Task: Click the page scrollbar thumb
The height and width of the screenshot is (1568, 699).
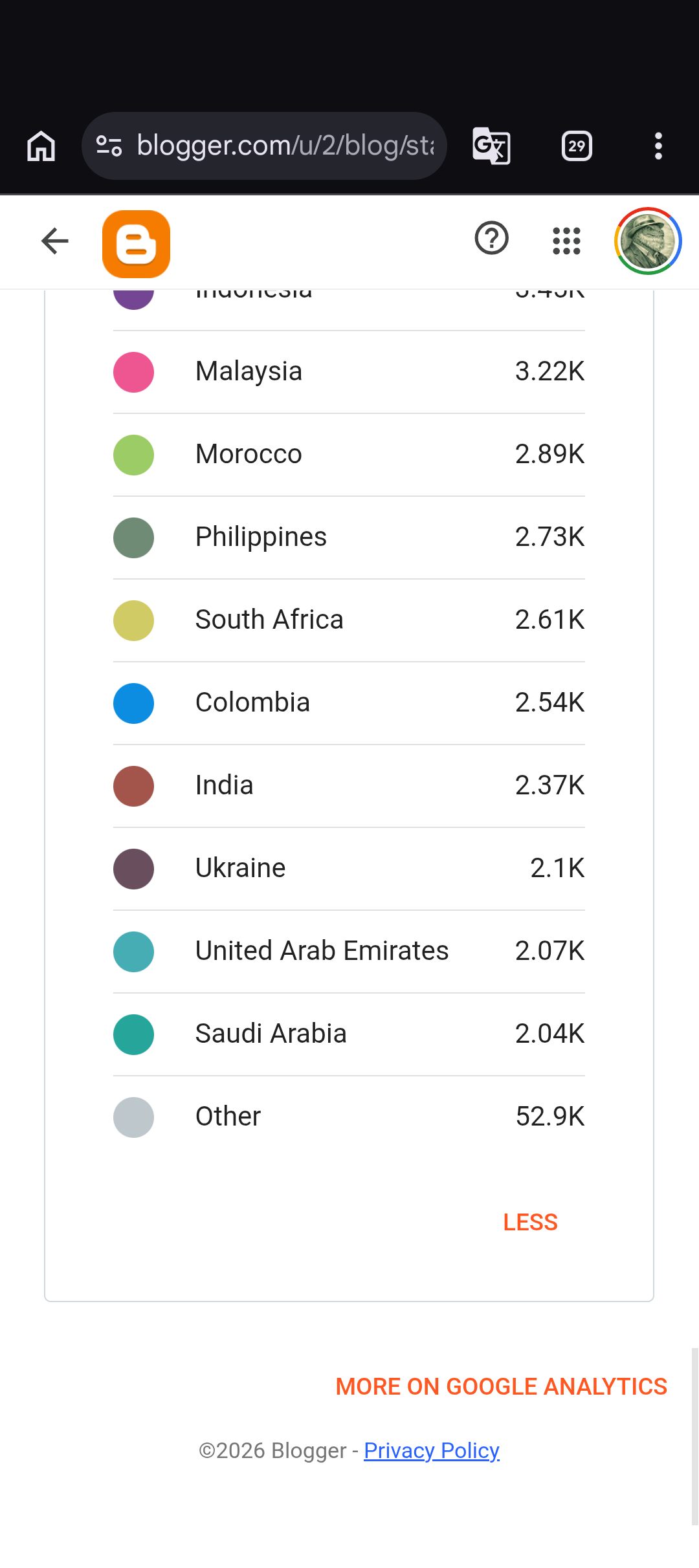Action: (694, 1436)
